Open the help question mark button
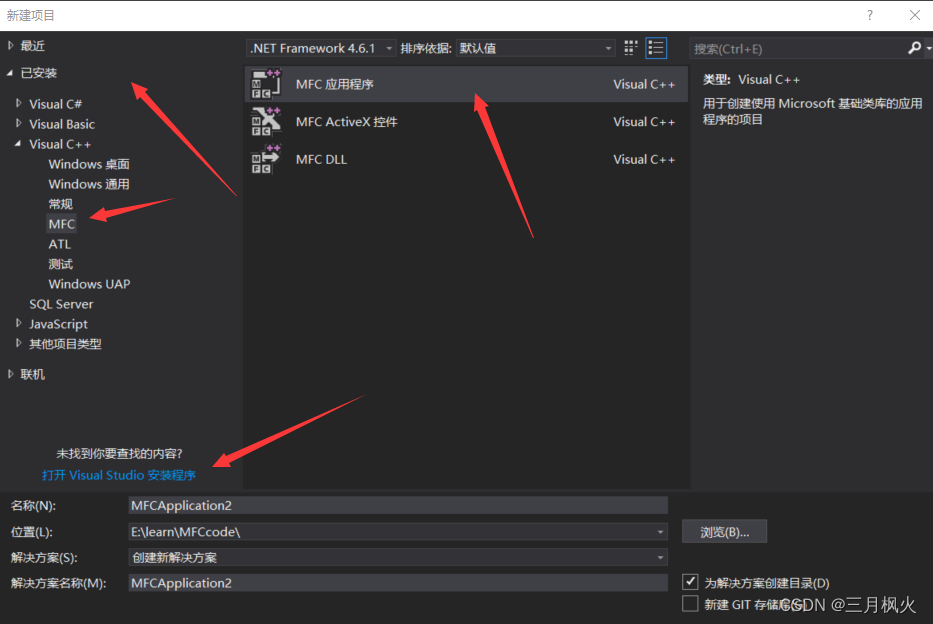 pos(870,15)
